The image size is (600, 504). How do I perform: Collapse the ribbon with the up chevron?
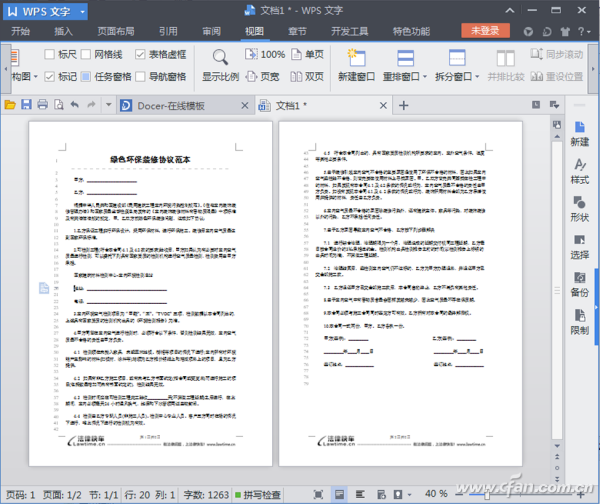[510, 11]
